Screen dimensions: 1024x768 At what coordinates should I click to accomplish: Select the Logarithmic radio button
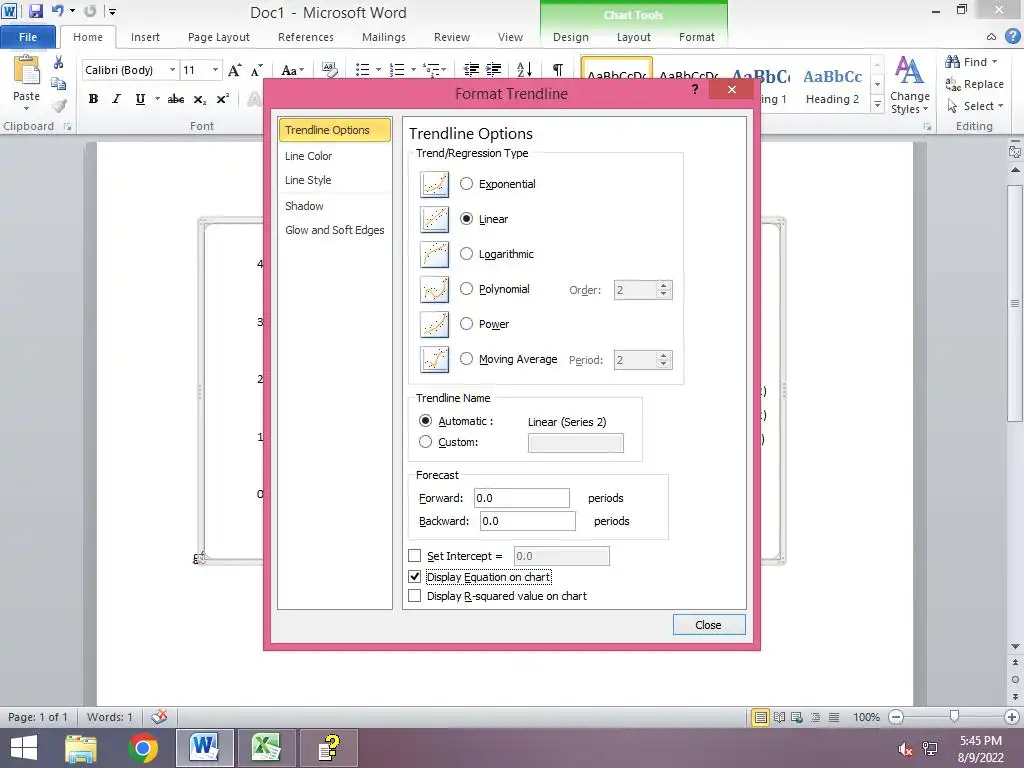tap(466, 254)
